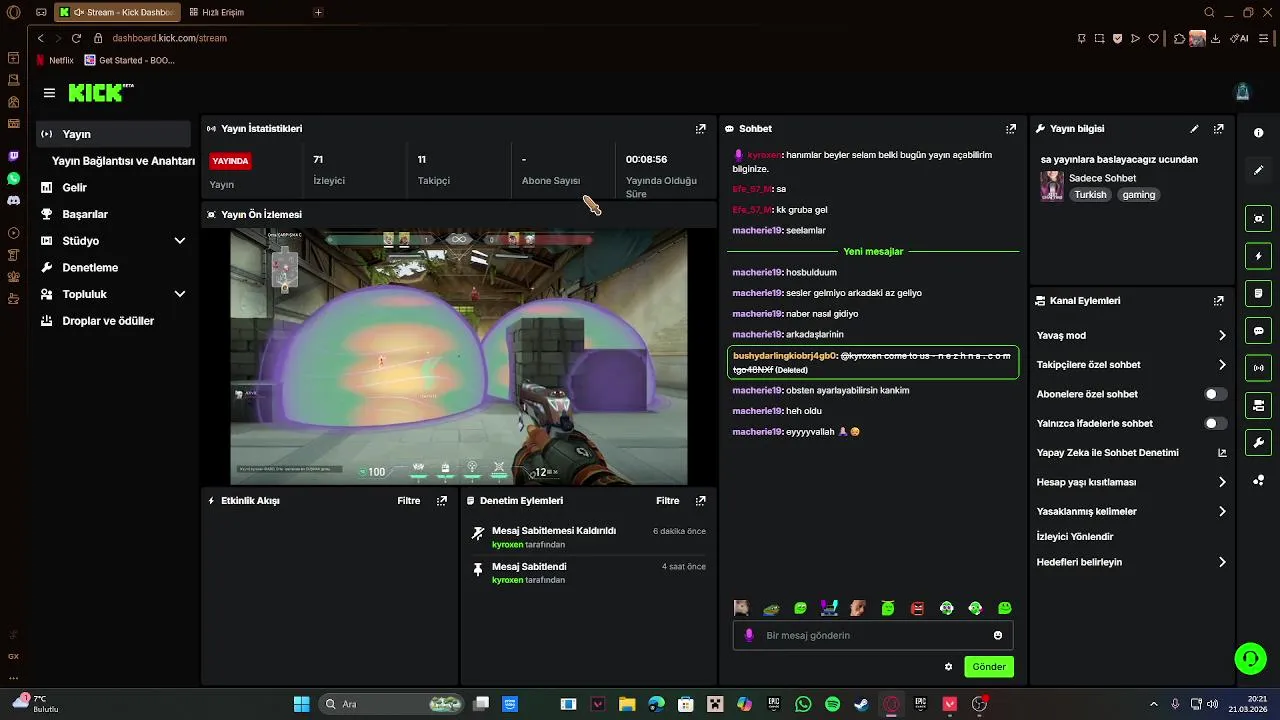Open Filtre dropdown in Etkinlik Akışı
Image resolution: width=1280 pixels, height=720 pixels.
click(408, 501)
